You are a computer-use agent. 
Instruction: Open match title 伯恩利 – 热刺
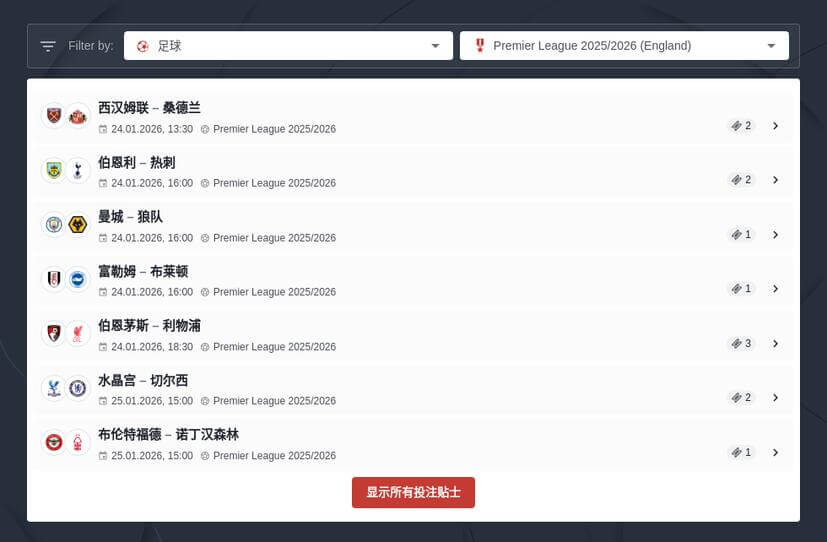[x=137, y=162]
